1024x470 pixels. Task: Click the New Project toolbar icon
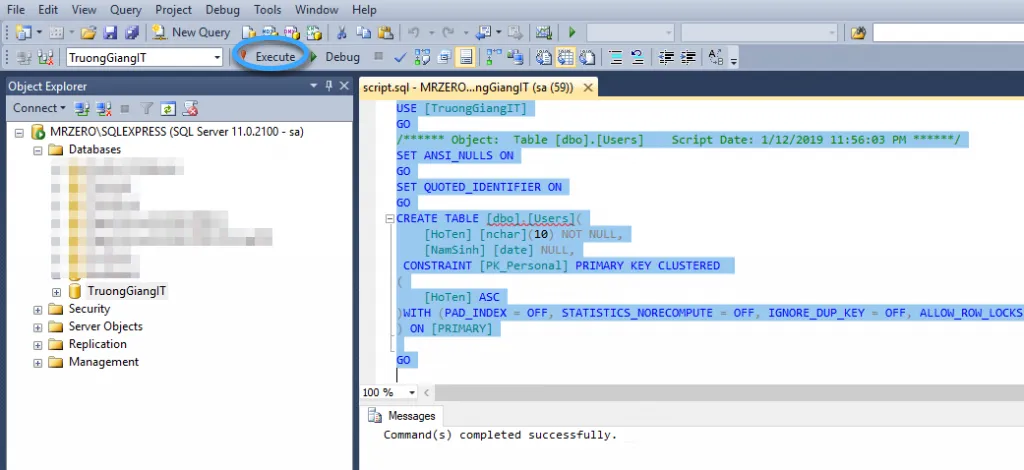(24, 32)
